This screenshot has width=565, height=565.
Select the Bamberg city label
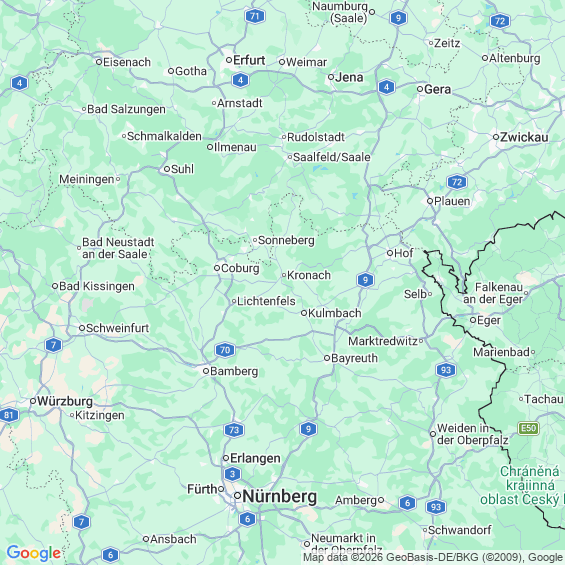tap(234, 371)
